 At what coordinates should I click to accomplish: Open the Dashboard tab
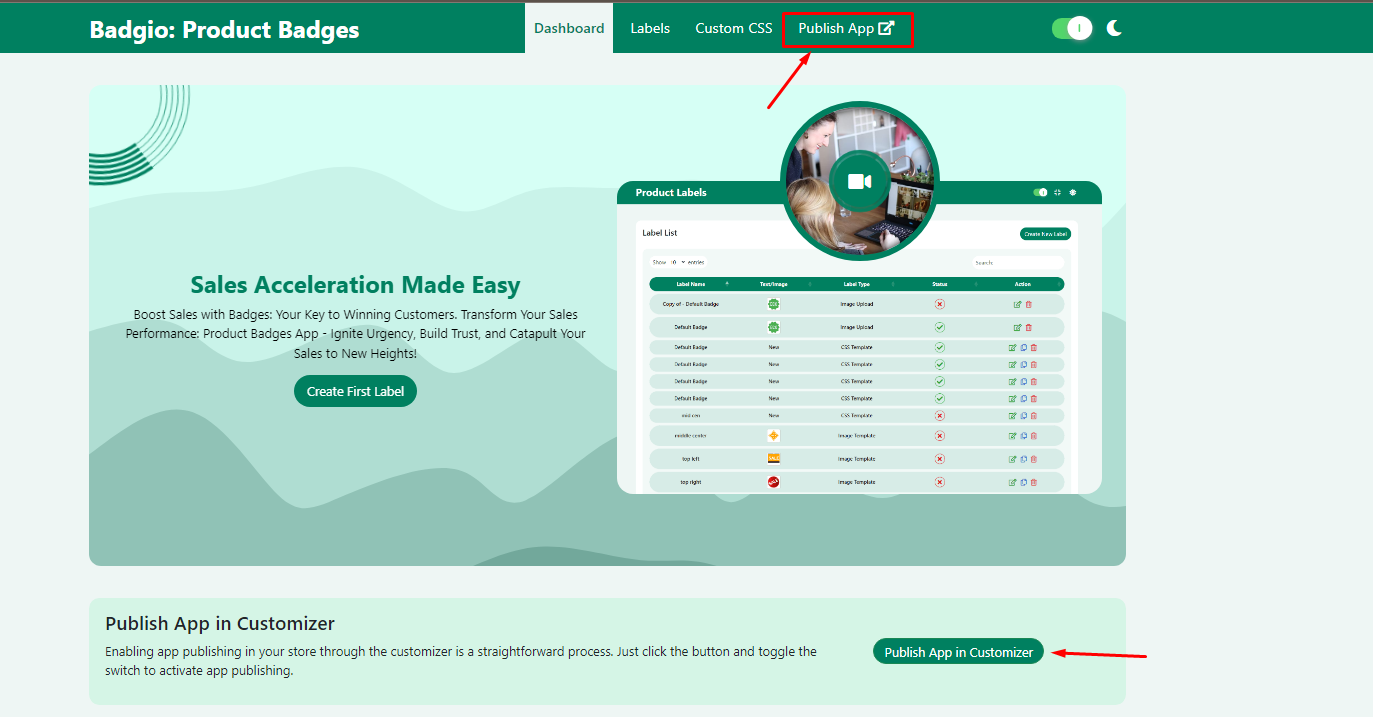pyautogui.click(x=569, y=28)
